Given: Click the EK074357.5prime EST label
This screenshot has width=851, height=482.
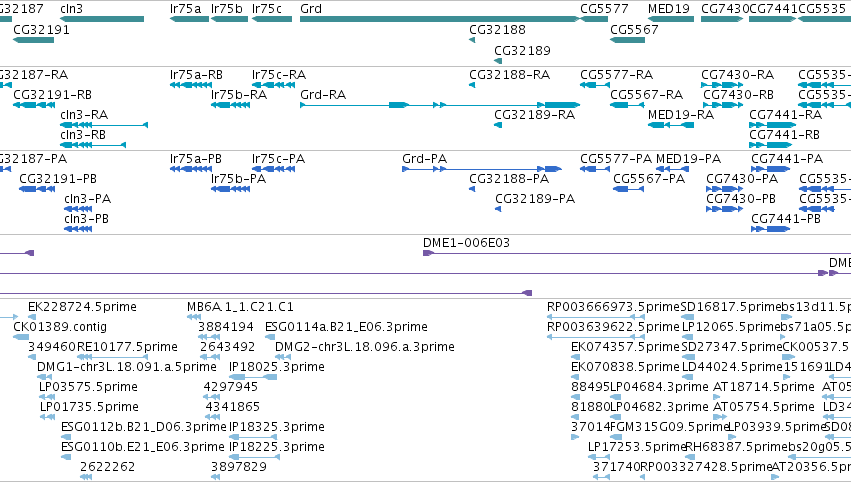Looking at the screenshot, I should (x=625, y=347).
